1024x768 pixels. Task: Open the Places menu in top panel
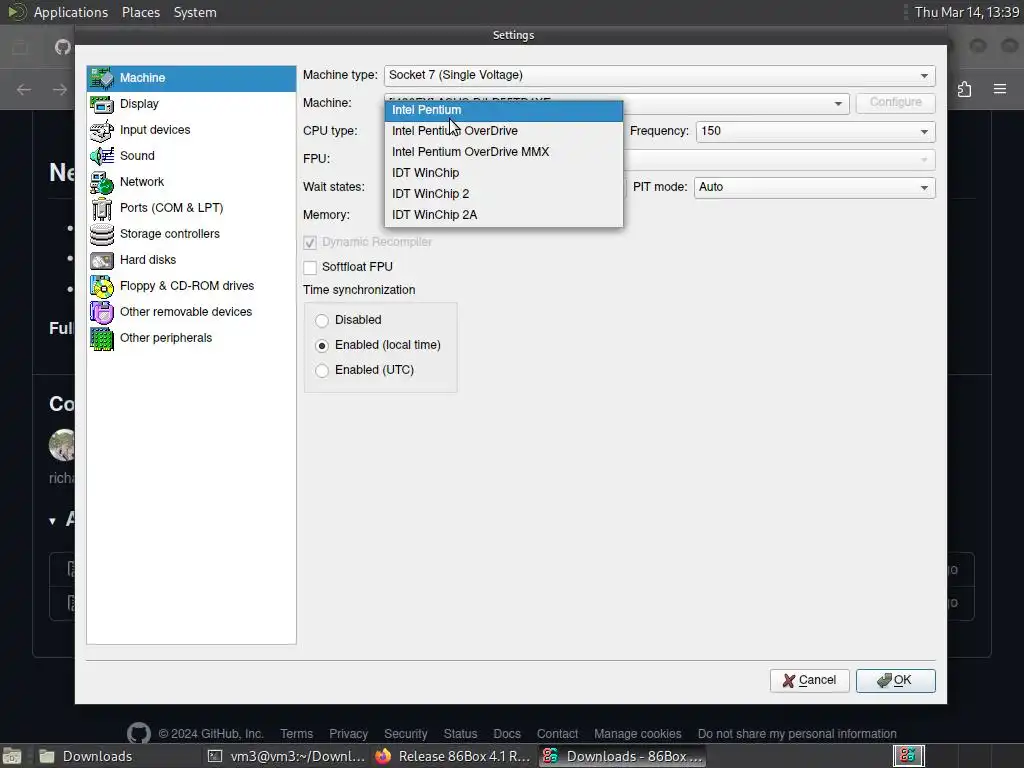tap(141, 12)
